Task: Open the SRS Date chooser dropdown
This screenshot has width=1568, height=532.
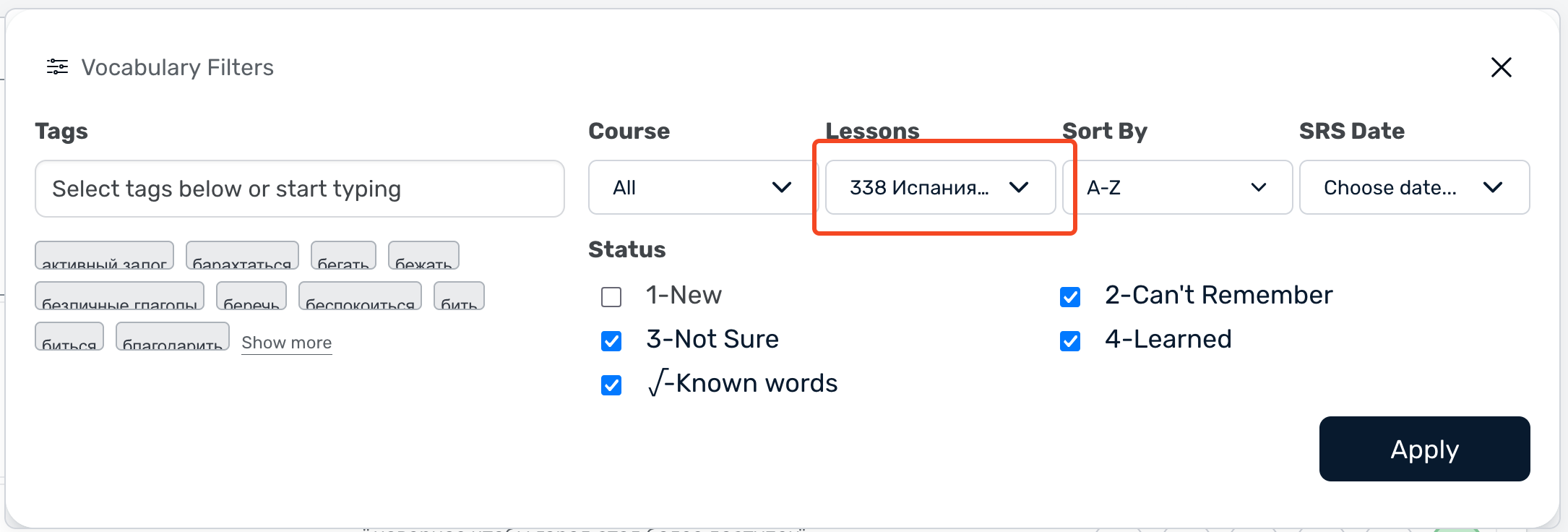Action: 1413,187
